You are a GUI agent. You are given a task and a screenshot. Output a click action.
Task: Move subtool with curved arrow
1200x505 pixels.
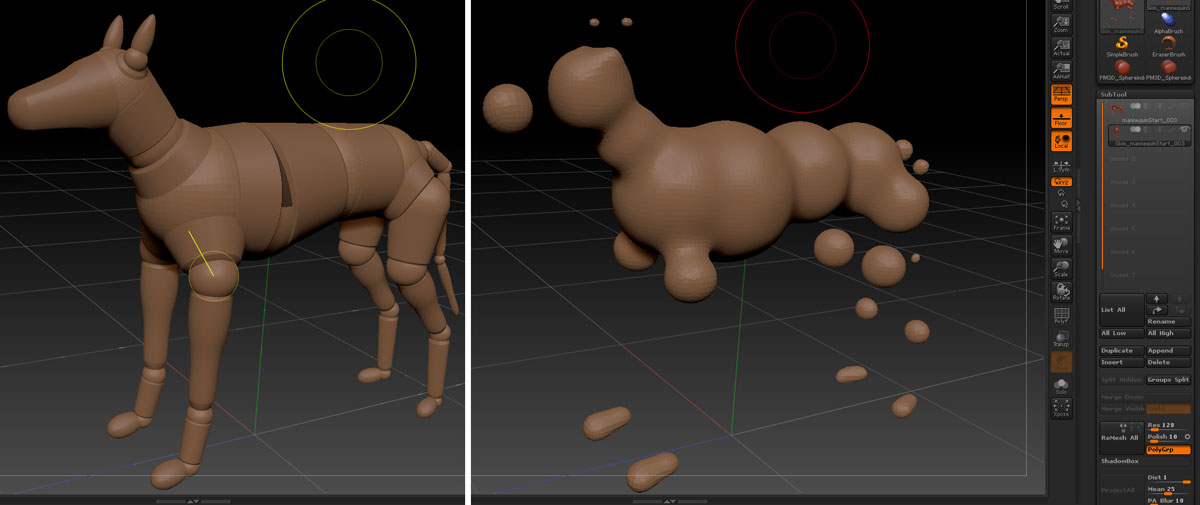1157,310
